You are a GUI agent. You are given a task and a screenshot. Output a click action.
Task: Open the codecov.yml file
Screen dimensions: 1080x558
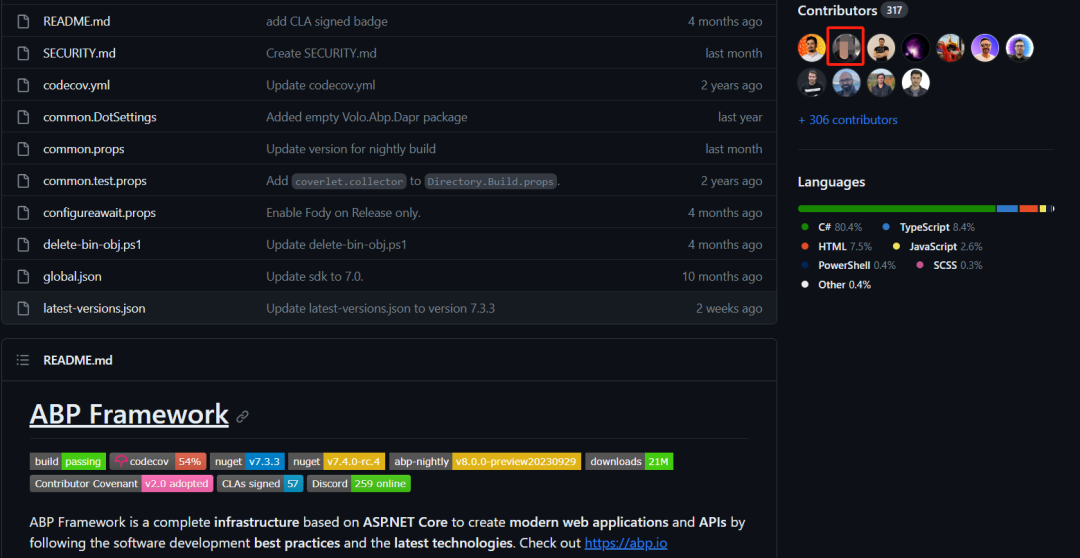pyautogui.click(x=76, y=85)
